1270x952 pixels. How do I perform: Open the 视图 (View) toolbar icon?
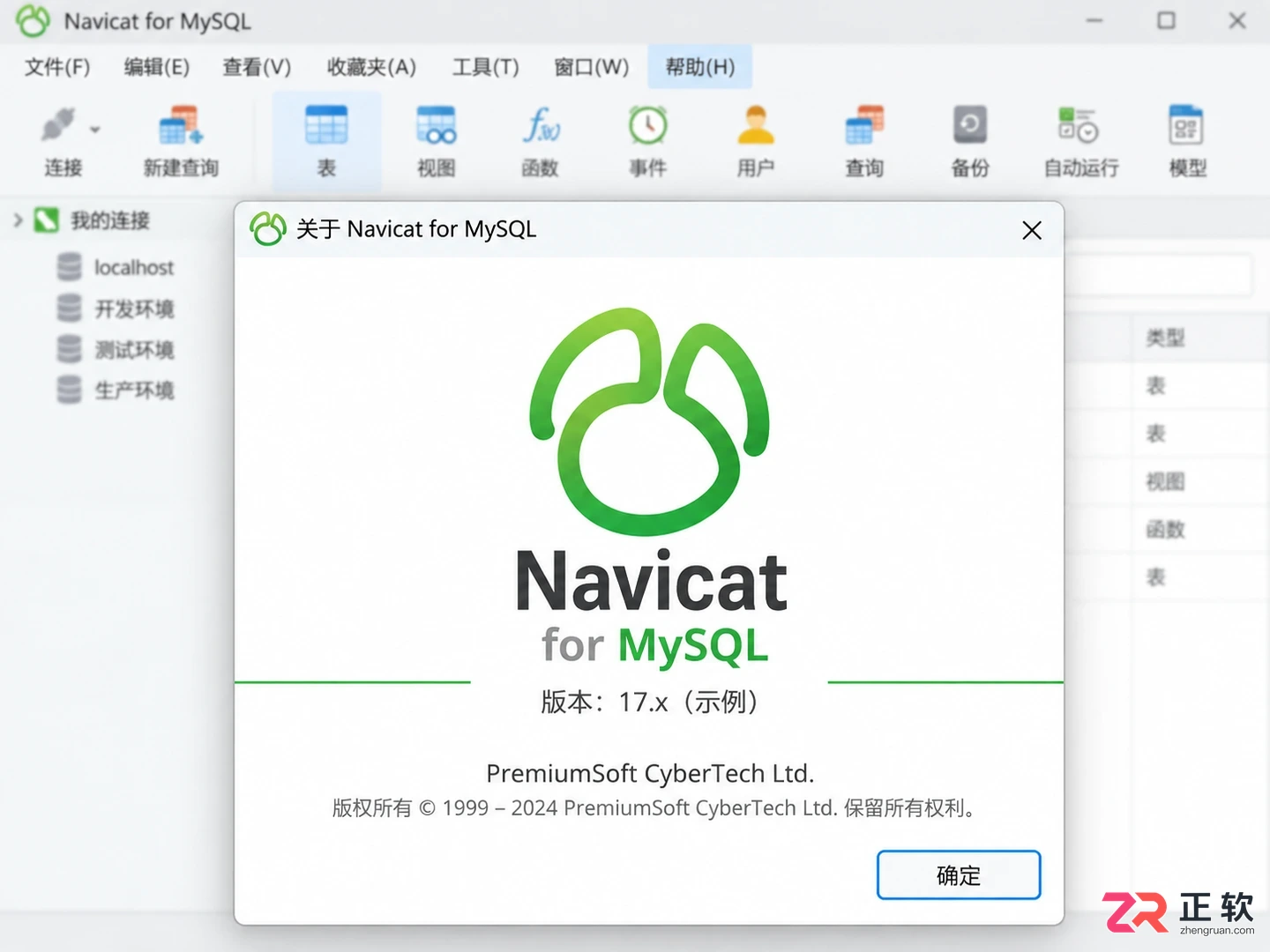point(436,125)
